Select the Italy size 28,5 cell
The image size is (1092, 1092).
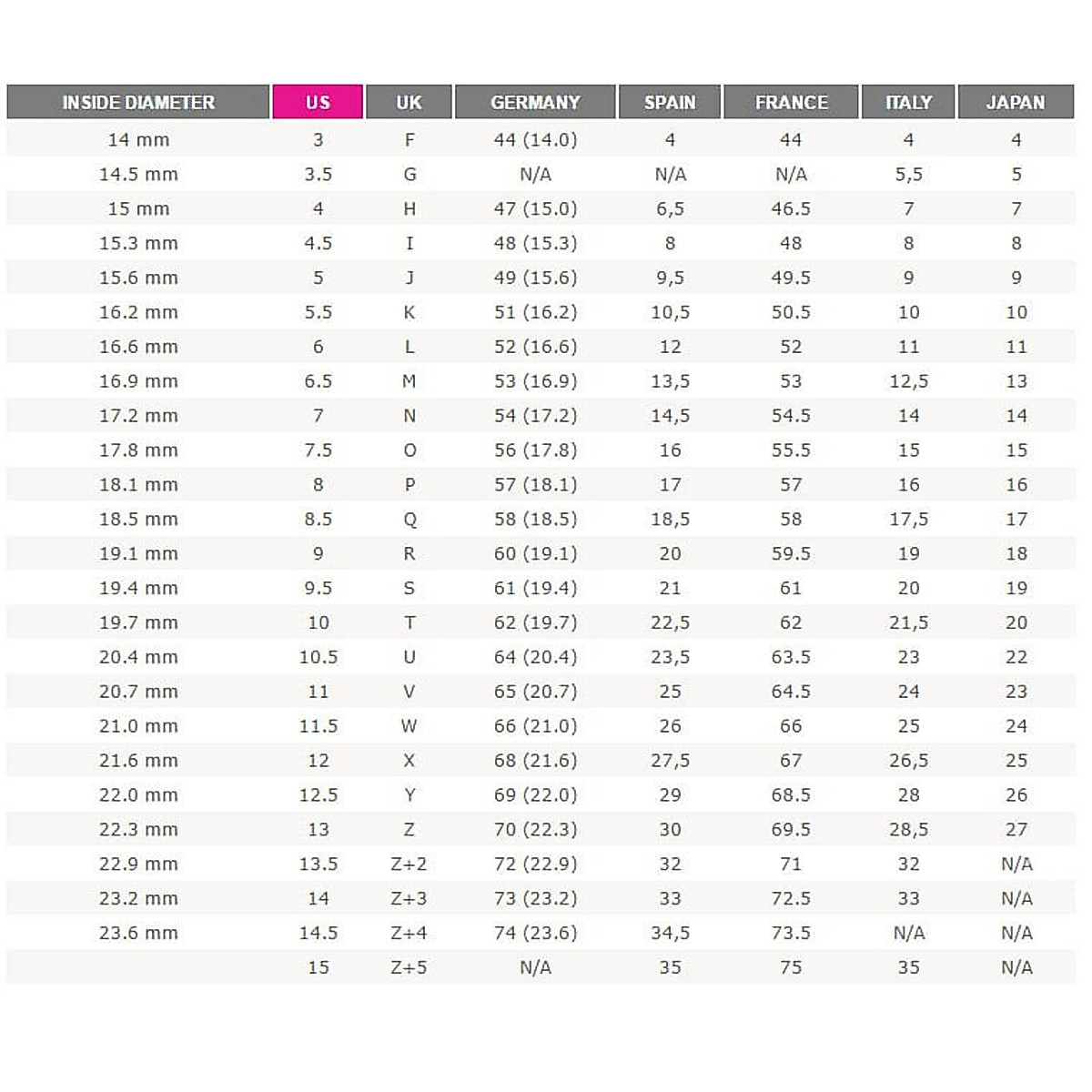pos(908,830)
